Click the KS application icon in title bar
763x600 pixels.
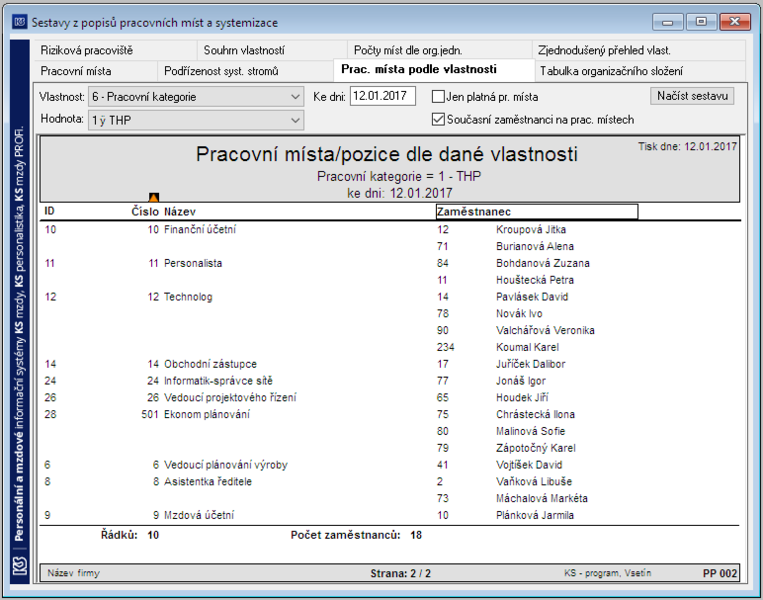click(x=19, y=22)
